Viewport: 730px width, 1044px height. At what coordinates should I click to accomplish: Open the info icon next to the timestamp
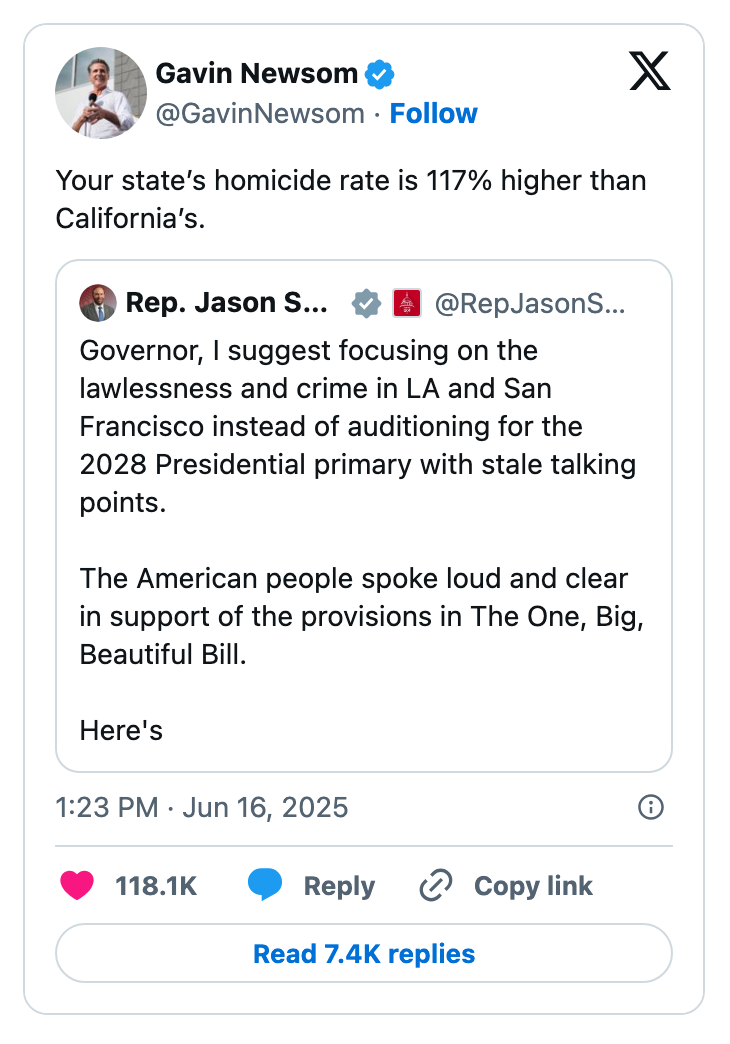click(649, 807)
